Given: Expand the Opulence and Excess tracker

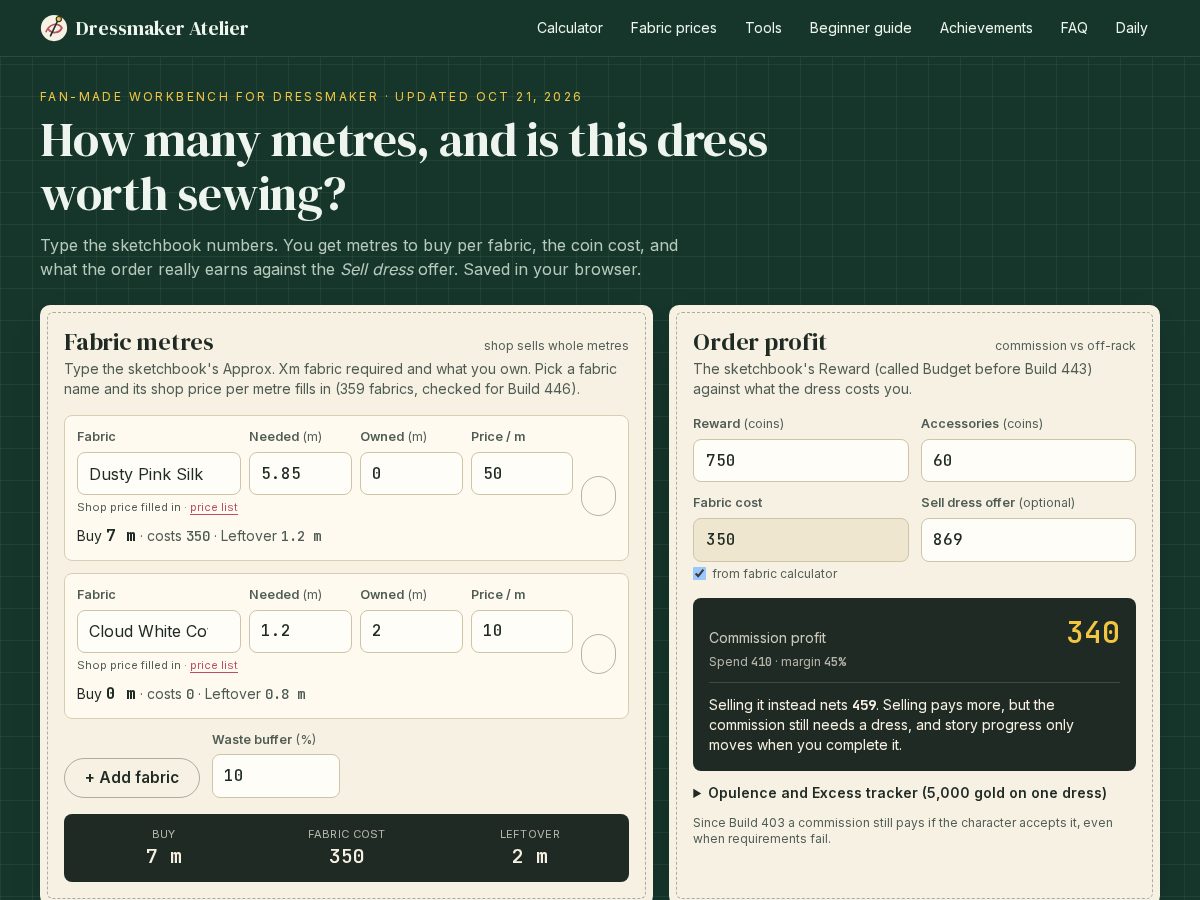Looking at the screenshot, I should point(900,793).
